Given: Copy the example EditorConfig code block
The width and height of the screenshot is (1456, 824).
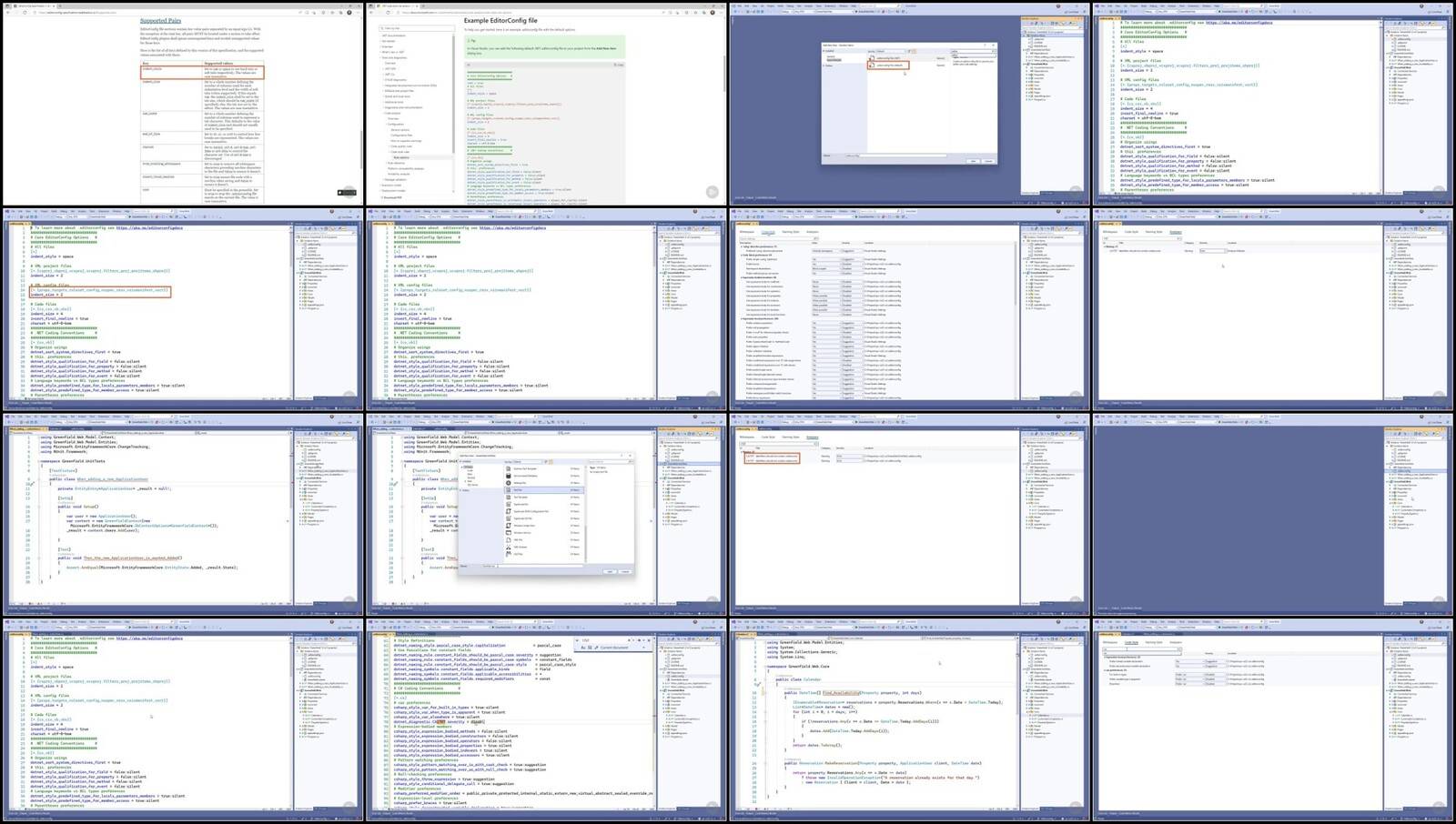Looking at the screenshot, I should 619,65.
